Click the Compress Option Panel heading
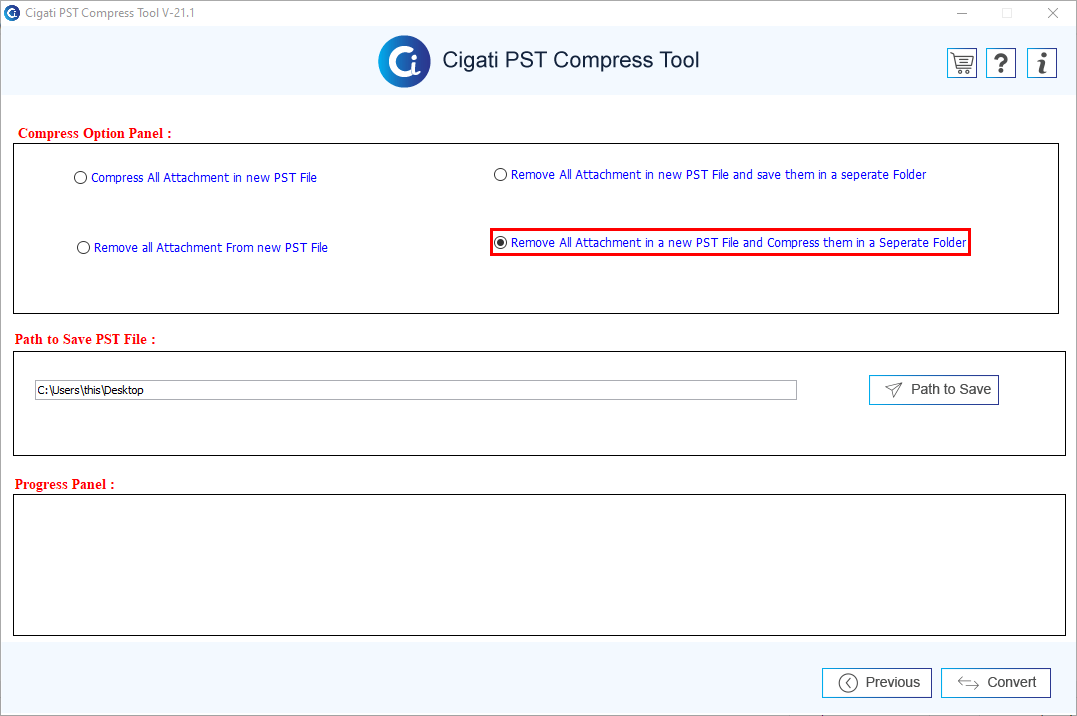The height and width of the screenshot is (716, 1077). (x=95, y=133)
